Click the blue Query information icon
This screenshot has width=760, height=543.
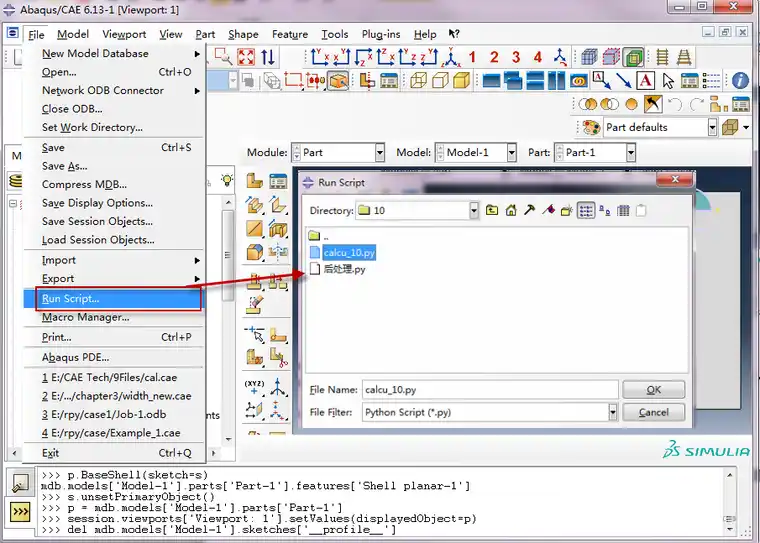point(740,80)
